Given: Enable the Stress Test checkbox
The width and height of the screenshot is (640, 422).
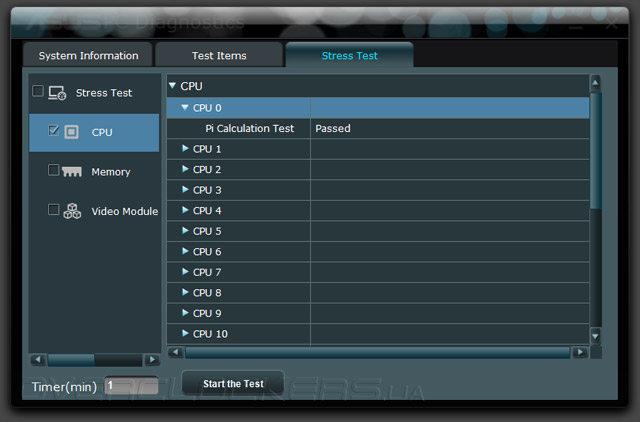Looking at the screenshot, I should [38, 92].
